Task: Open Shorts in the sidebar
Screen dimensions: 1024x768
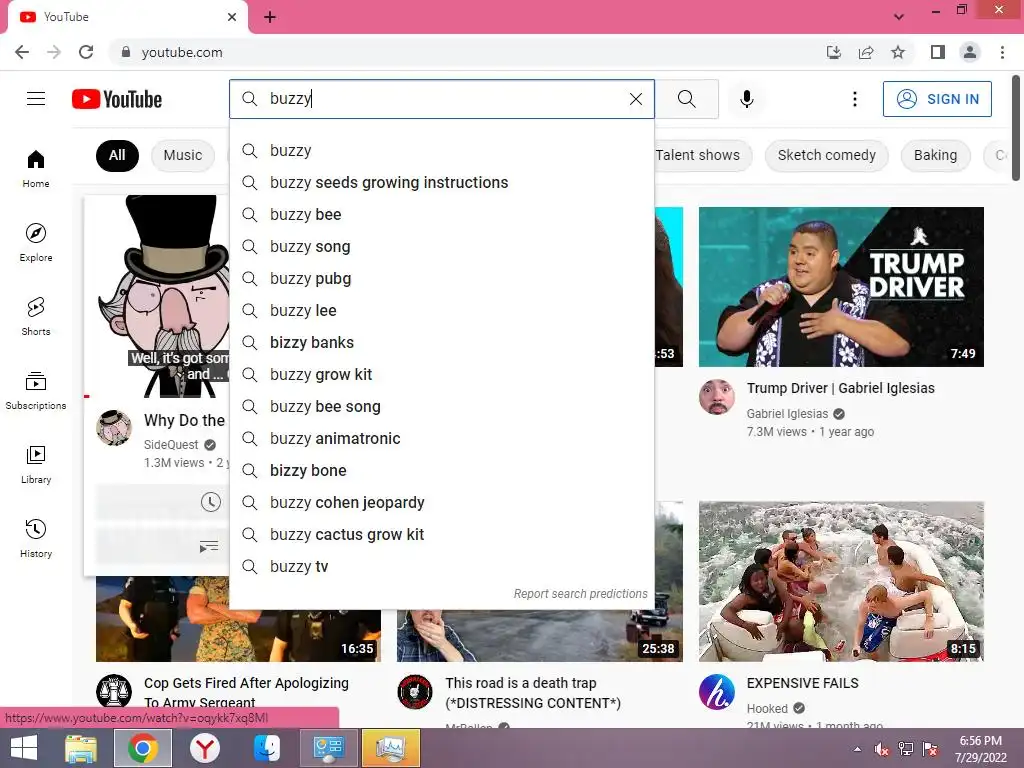Action: (x=36, y=316)
